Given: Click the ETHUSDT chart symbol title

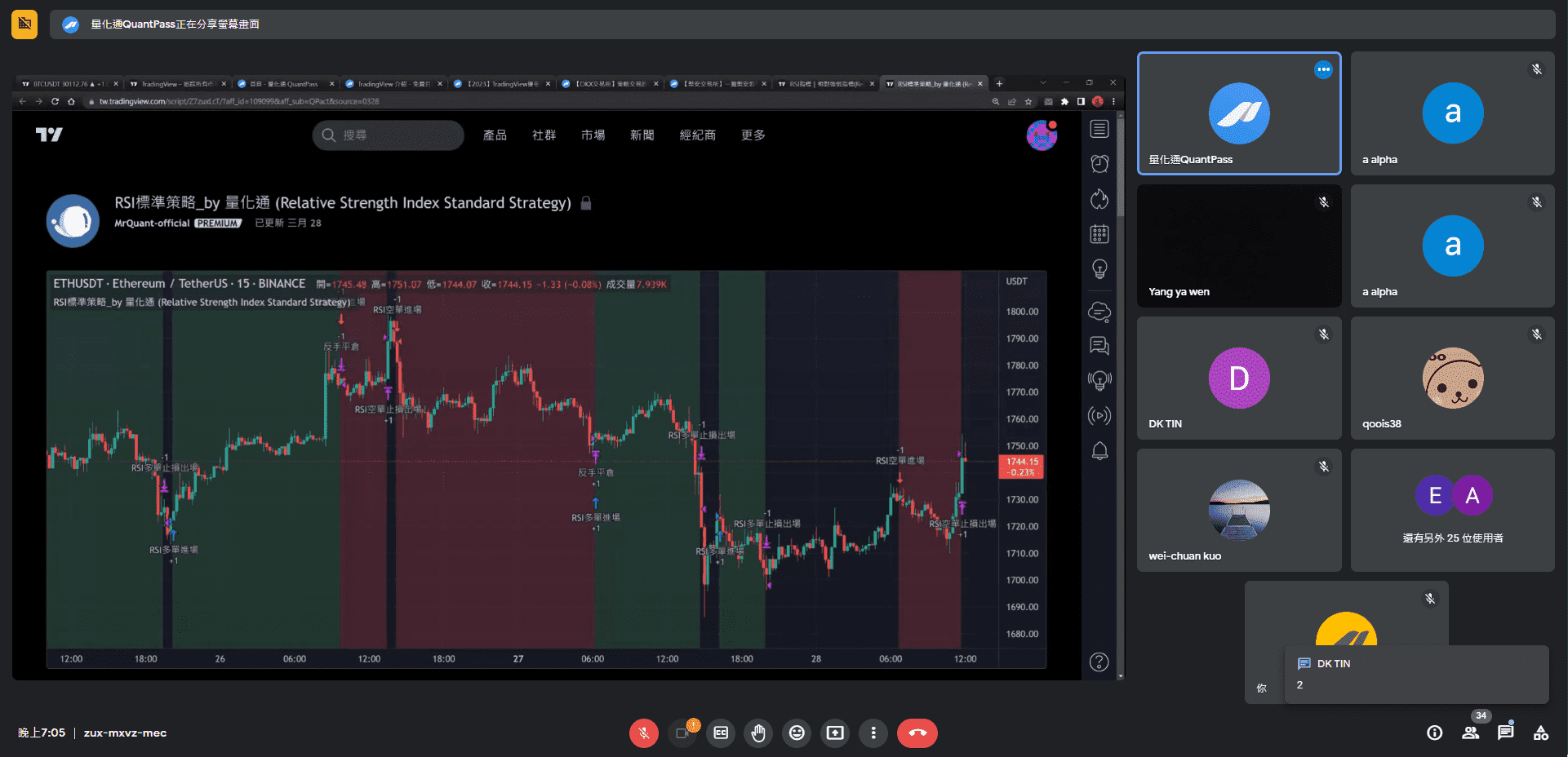Looking at the screenshot, I should click(x=179, y=284).
